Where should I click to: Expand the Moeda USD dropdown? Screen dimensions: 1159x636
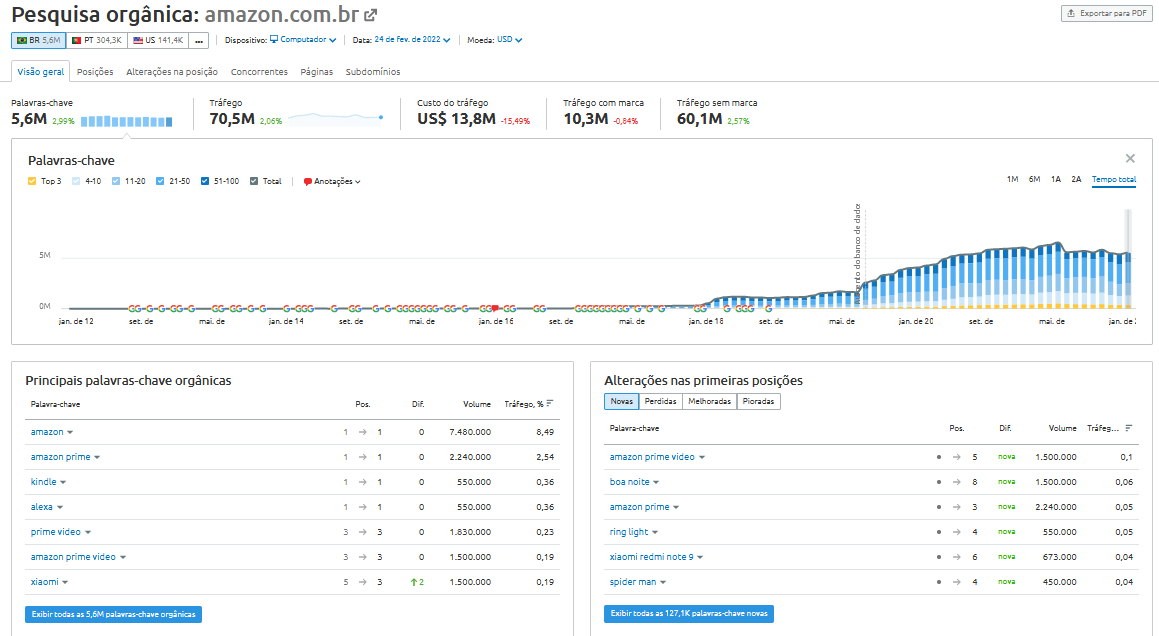coord(510,40)
